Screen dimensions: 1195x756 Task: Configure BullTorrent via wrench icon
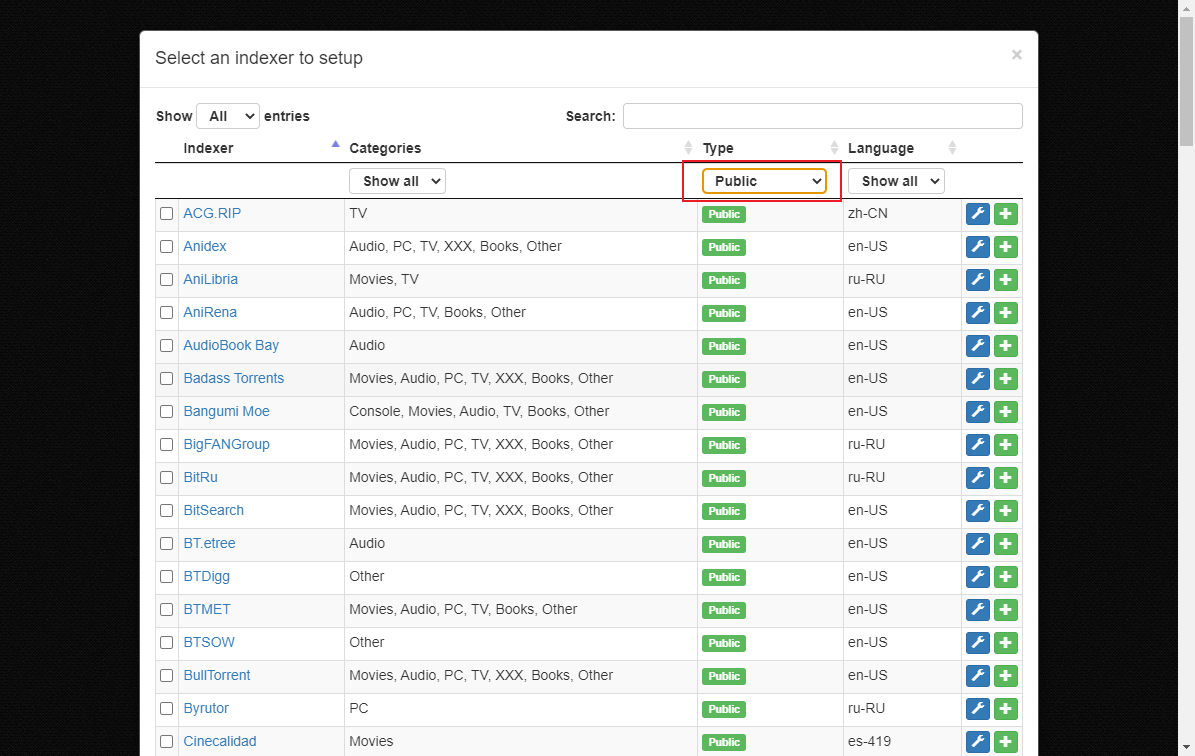click(x=978, y=676)
